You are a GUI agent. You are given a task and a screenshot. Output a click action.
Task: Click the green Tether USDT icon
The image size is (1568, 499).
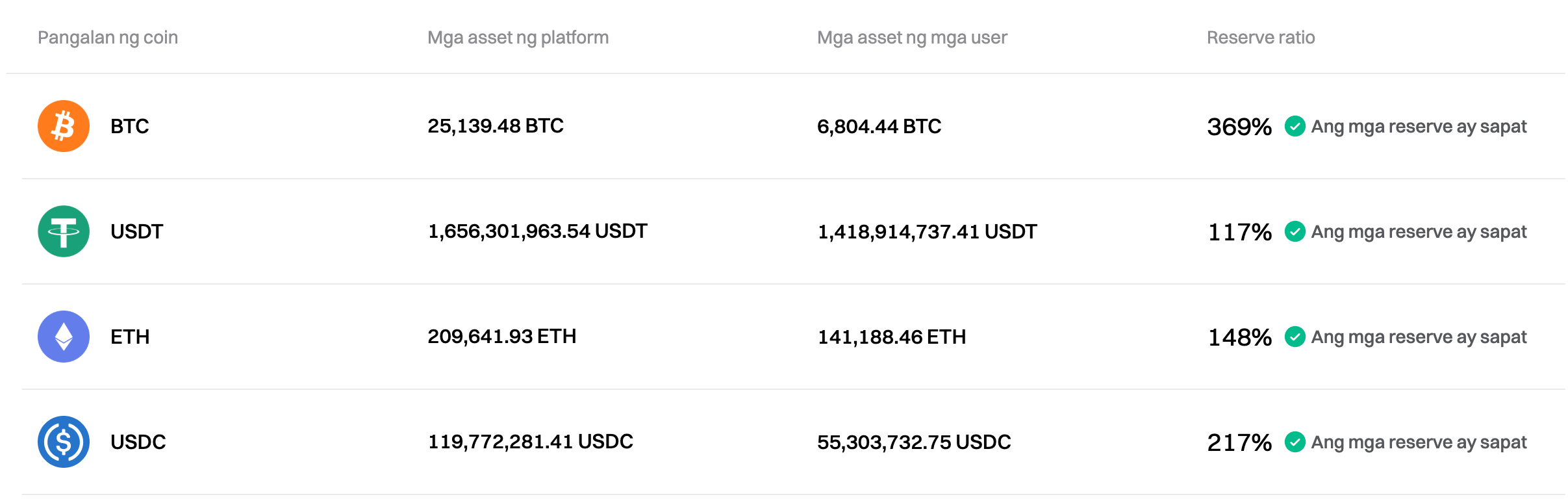[63, 231]
